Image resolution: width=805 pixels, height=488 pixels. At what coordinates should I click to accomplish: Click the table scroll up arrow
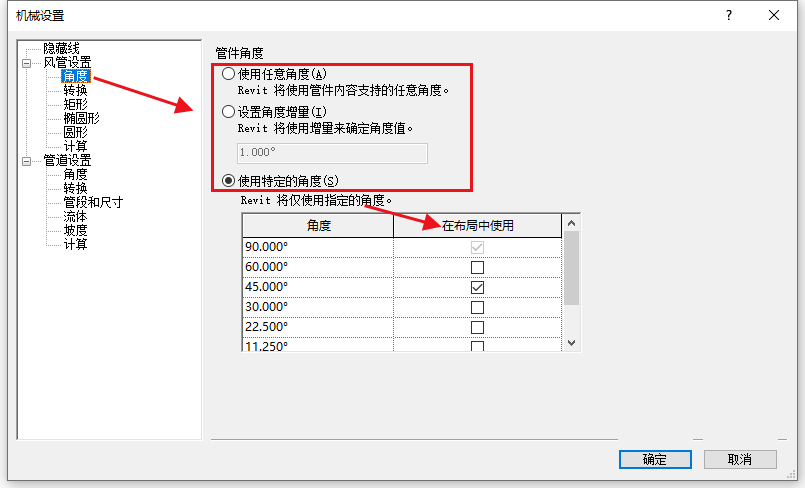coord(571,223)
